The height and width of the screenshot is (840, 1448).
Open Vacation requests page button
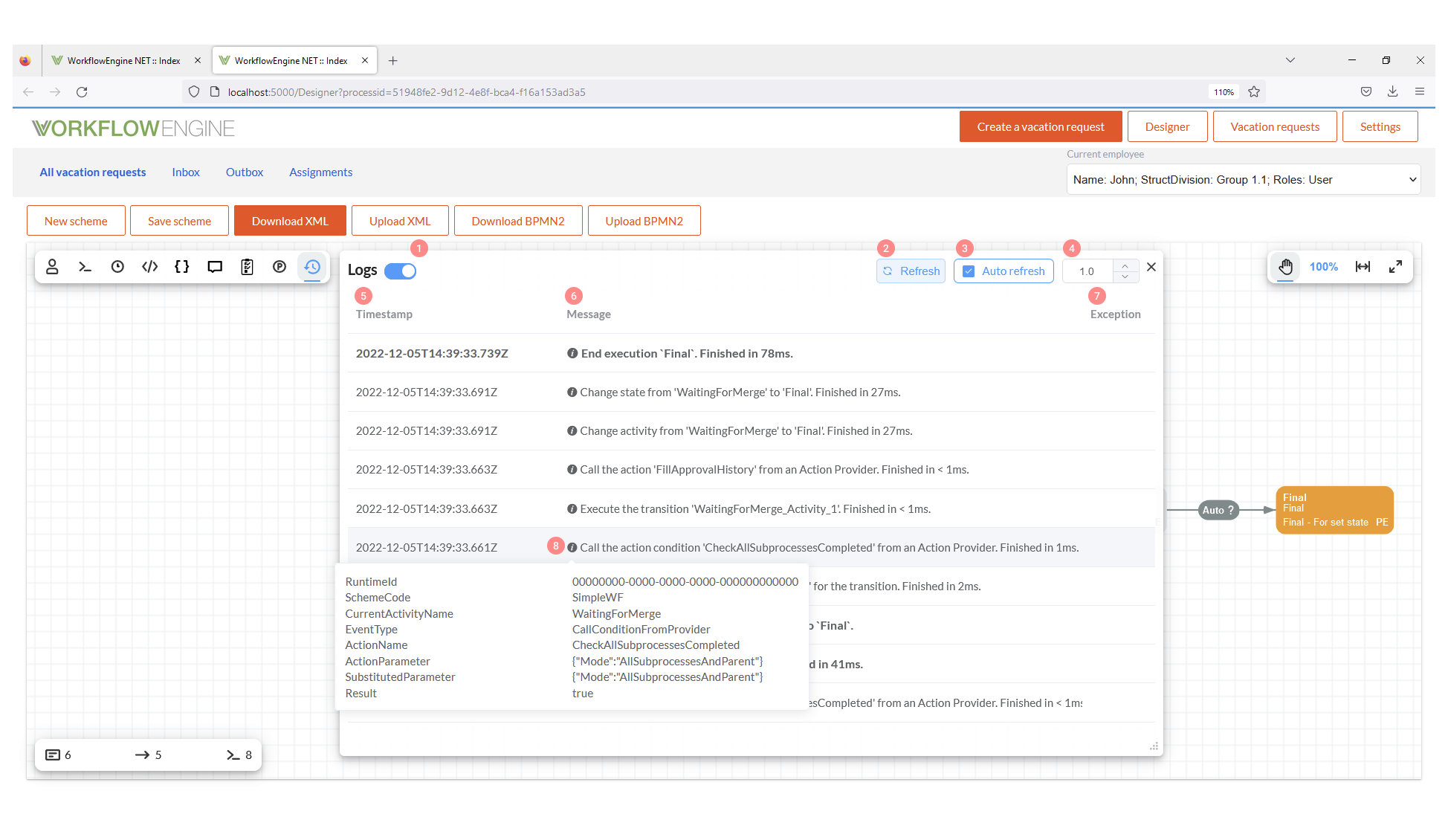click(1275, 126)
